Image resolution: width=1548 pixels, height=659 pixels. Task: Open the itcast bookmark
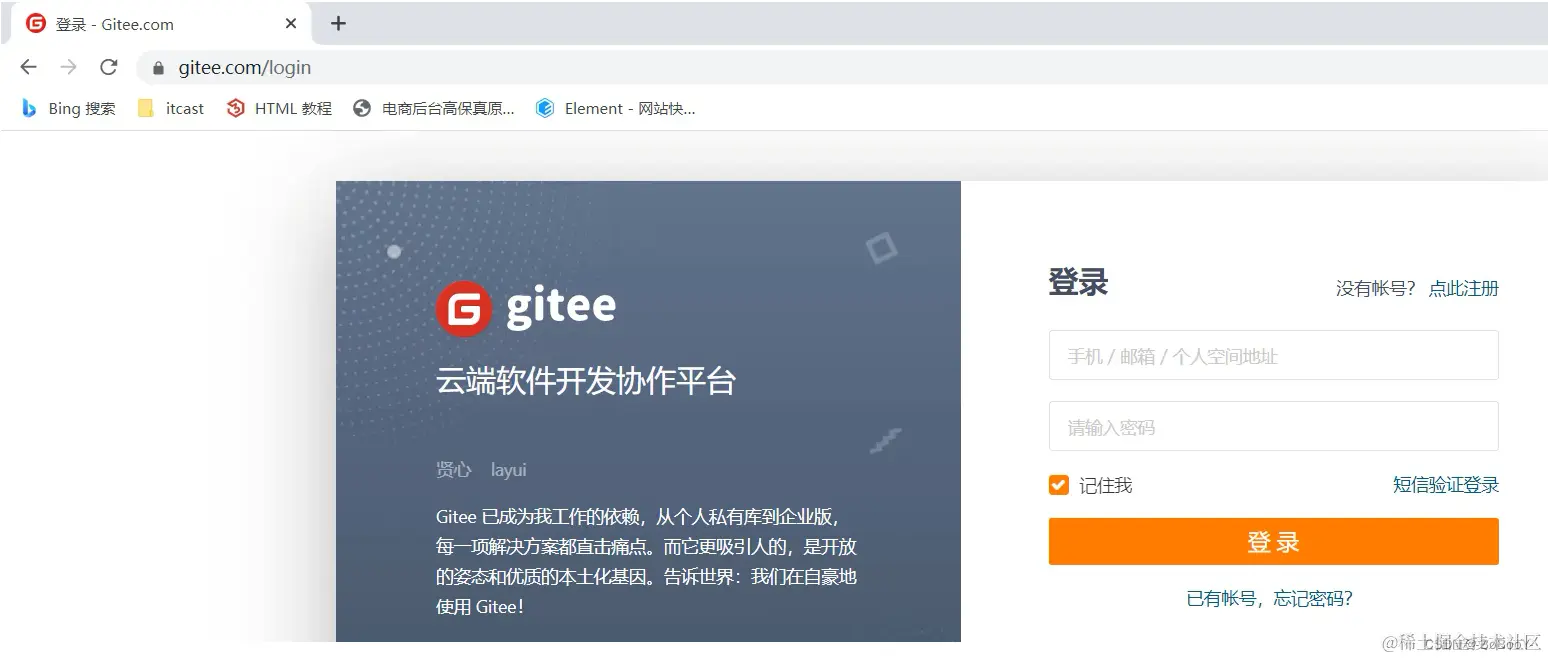tap(170, 108)
